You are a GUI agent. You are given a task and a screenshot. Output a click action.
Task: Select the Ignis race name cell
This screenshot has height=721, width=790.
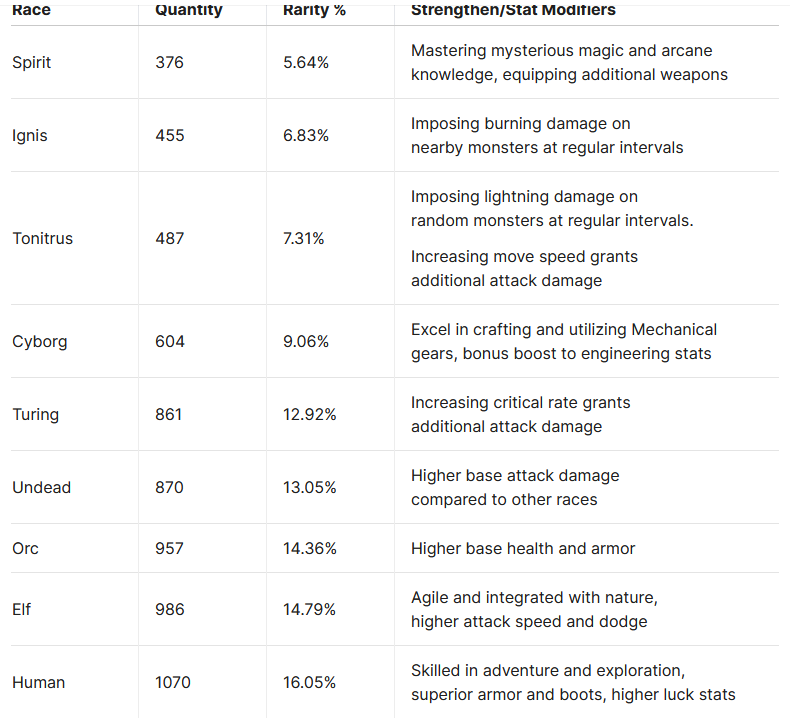[x=30, y=135]
